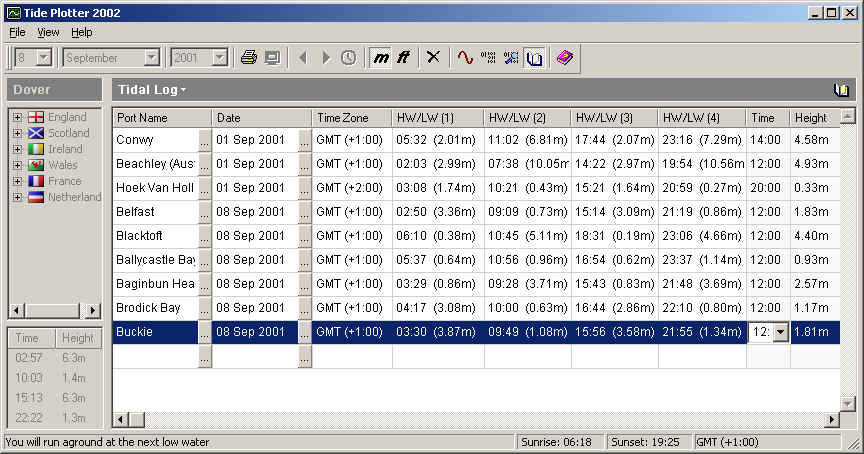Open the September month dropdown

click(152, 57)
